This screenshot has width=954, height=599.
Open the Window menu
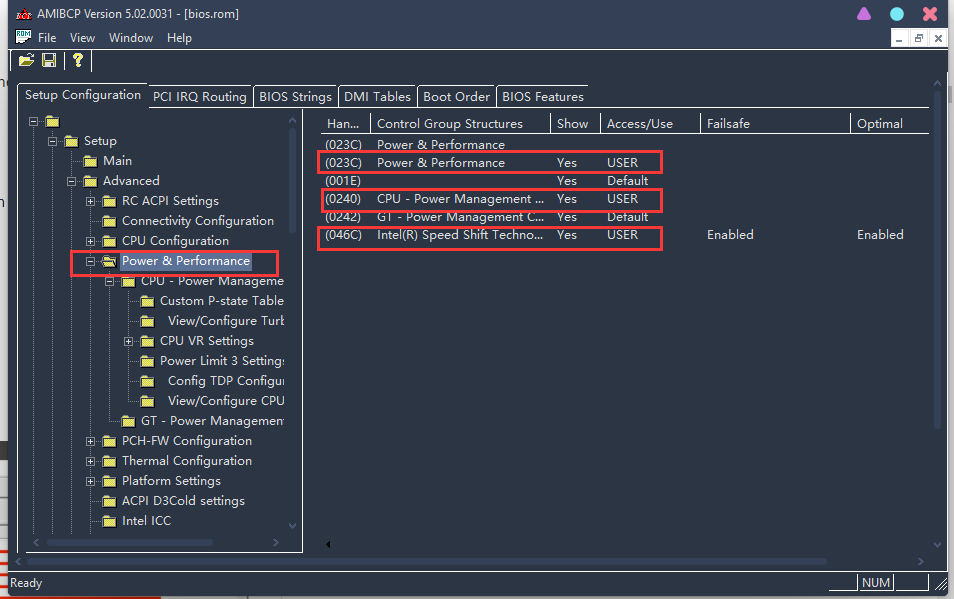coord(131,38)
